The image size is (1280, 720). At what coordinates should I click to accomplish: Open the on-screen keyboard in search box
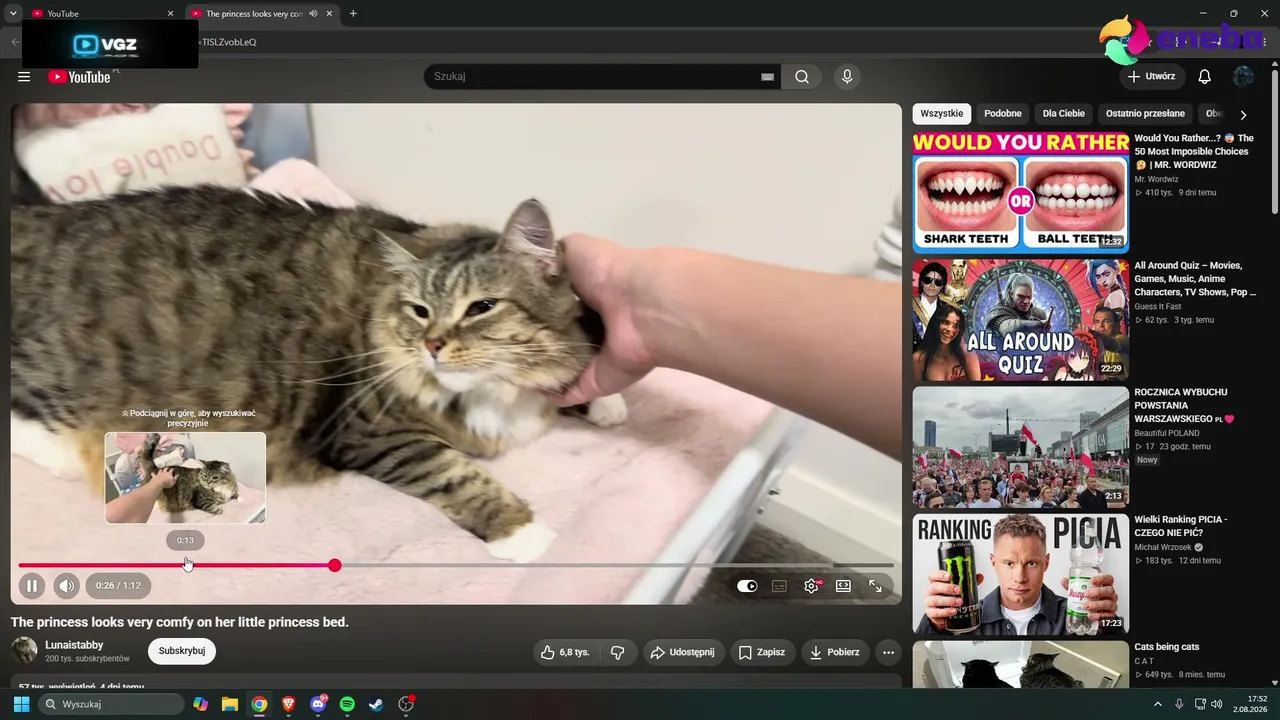(767, 77)
